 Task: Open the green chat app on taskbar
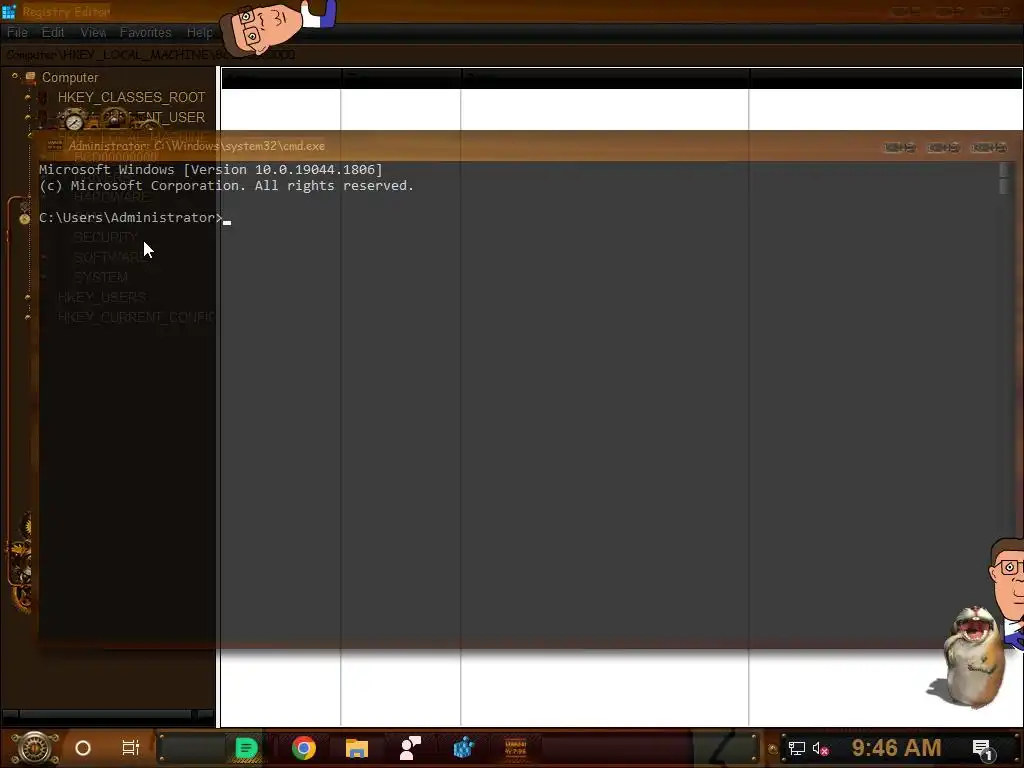point(246,748)
